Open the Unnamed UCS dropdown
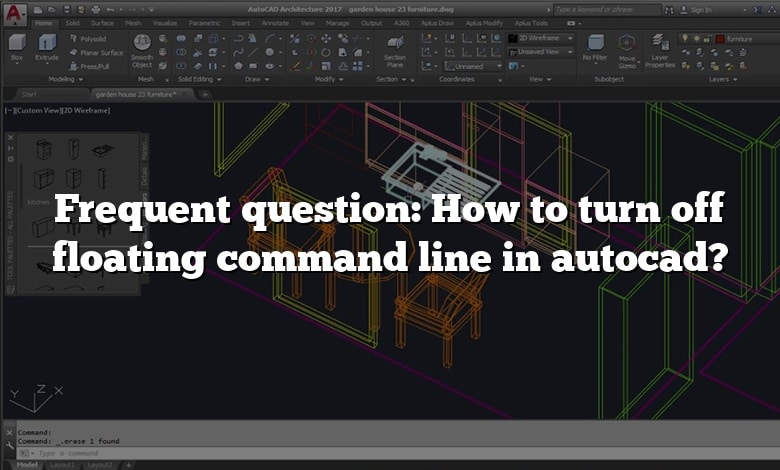 474,66
